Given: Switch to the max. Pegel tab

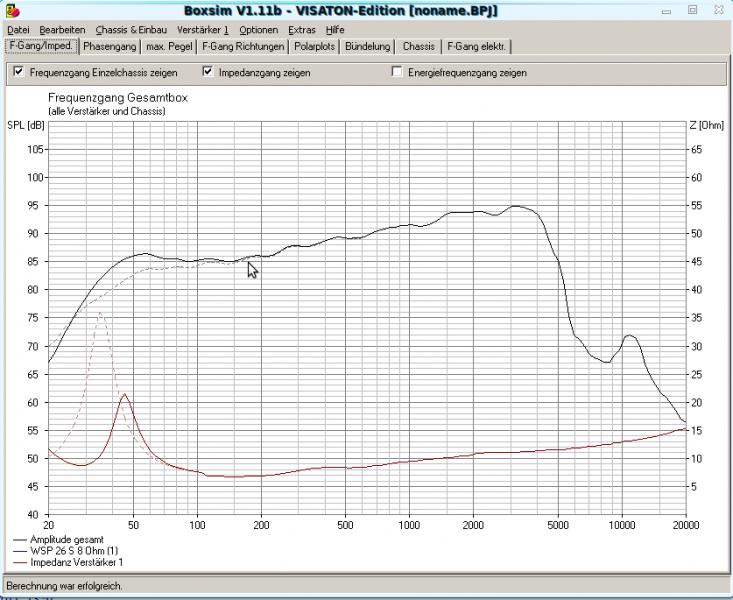Looking at the screenshot, I should (x=167, y=46).
